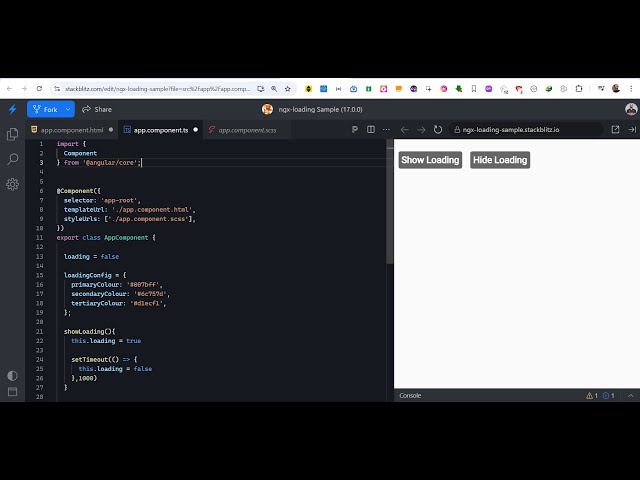Toggle the light/dark theme switch
The width and height of the screenshot is (640, 480).
pos(12,376)
